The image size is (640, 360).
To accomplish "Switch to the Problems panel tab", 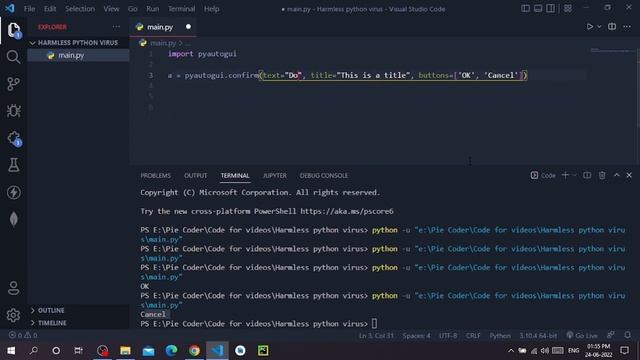I will [156, 176].
